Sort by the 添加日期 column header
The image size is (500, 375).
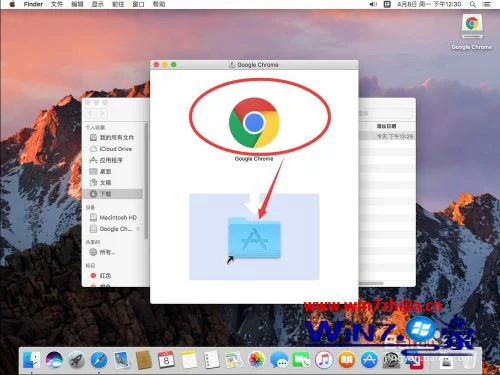(x=386, y=126)
